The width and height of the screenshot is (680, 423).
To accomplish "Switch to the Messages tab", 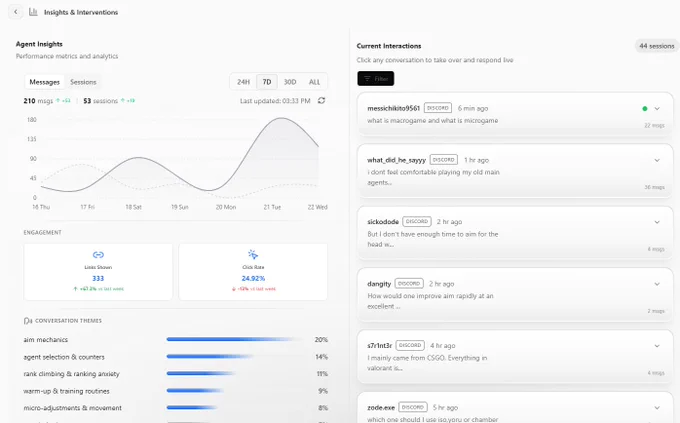I will click(x=44, y=82).
